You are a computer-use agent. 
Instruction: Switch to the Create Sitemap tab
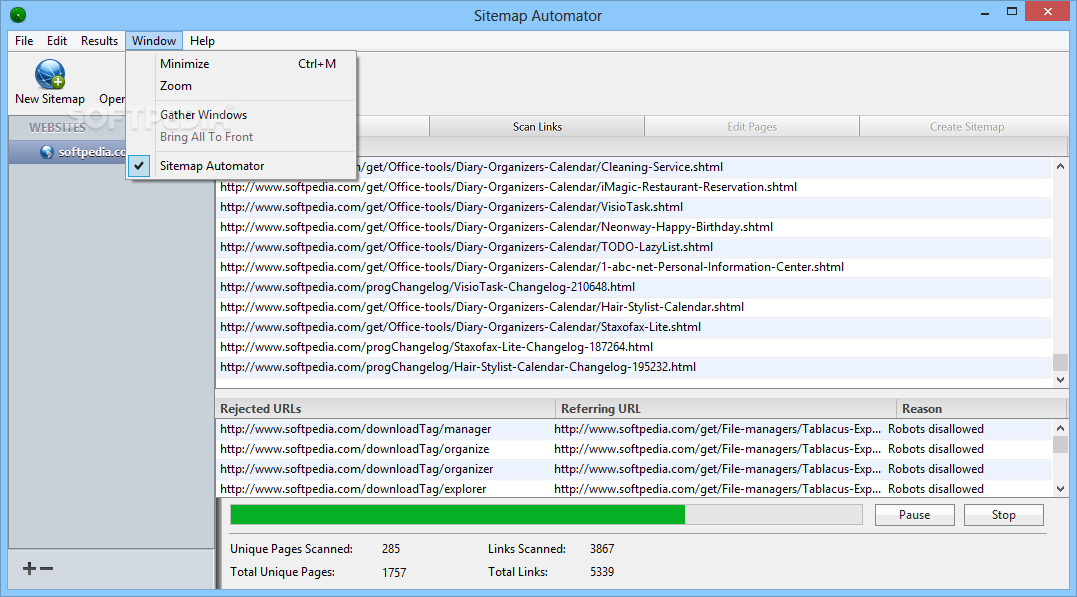pyautogui.click(x=966, y=126)
